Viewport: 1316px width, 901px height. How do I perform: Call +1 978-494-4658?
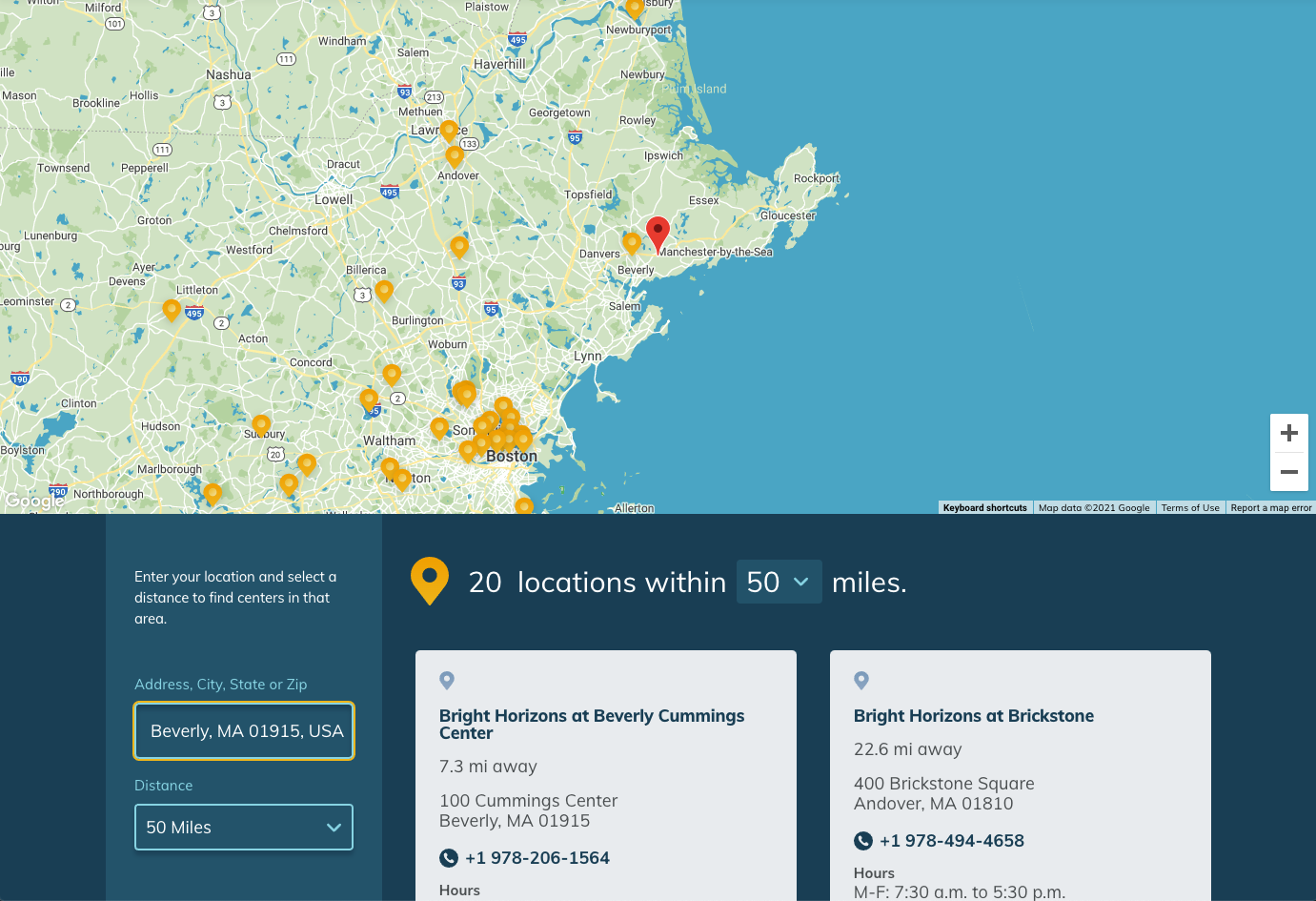pyautogui.click(x=952, y=841)
